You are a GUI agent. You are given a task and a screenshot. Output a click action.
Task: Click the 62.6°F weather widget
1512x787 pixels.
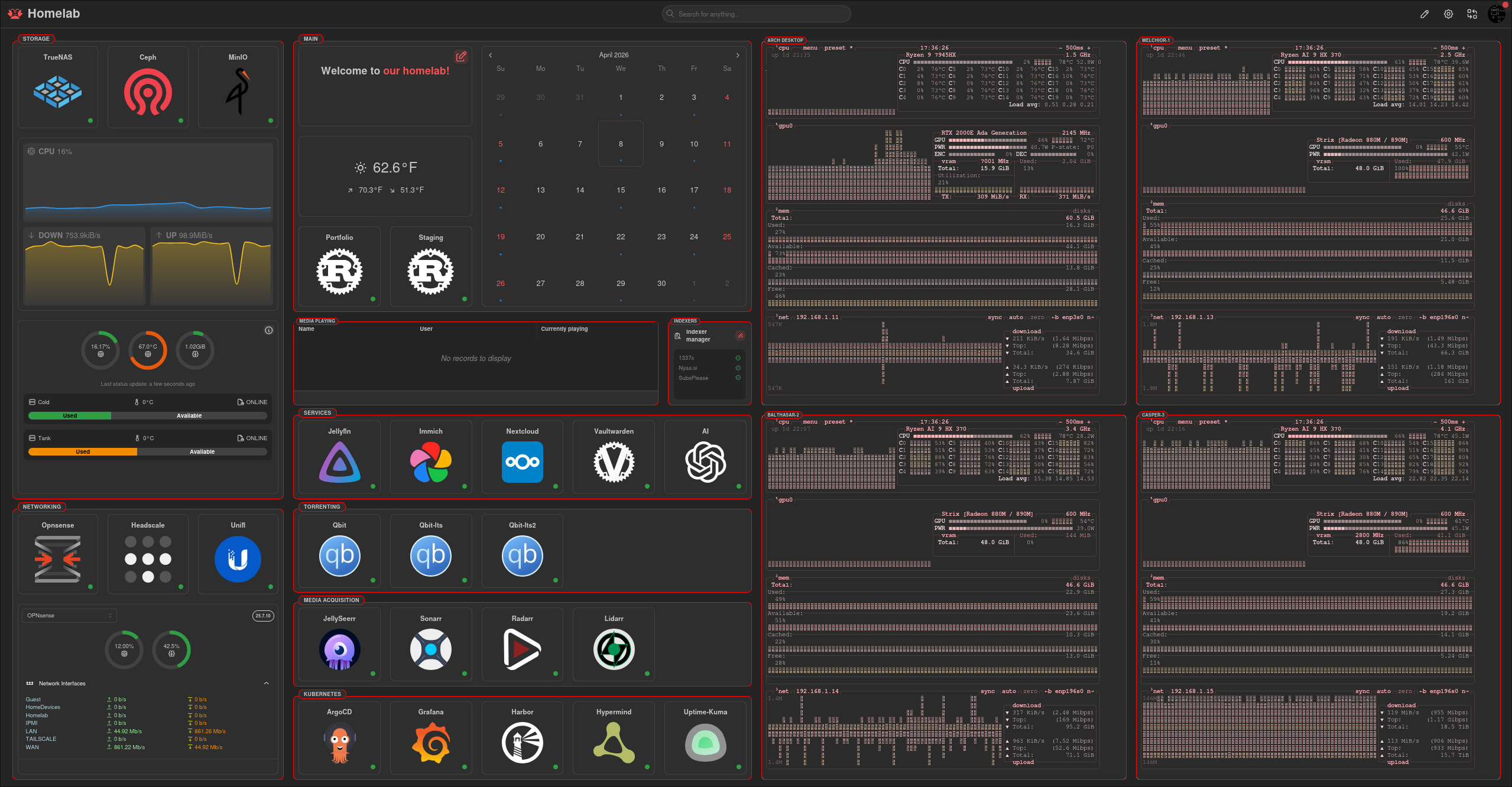385,177
